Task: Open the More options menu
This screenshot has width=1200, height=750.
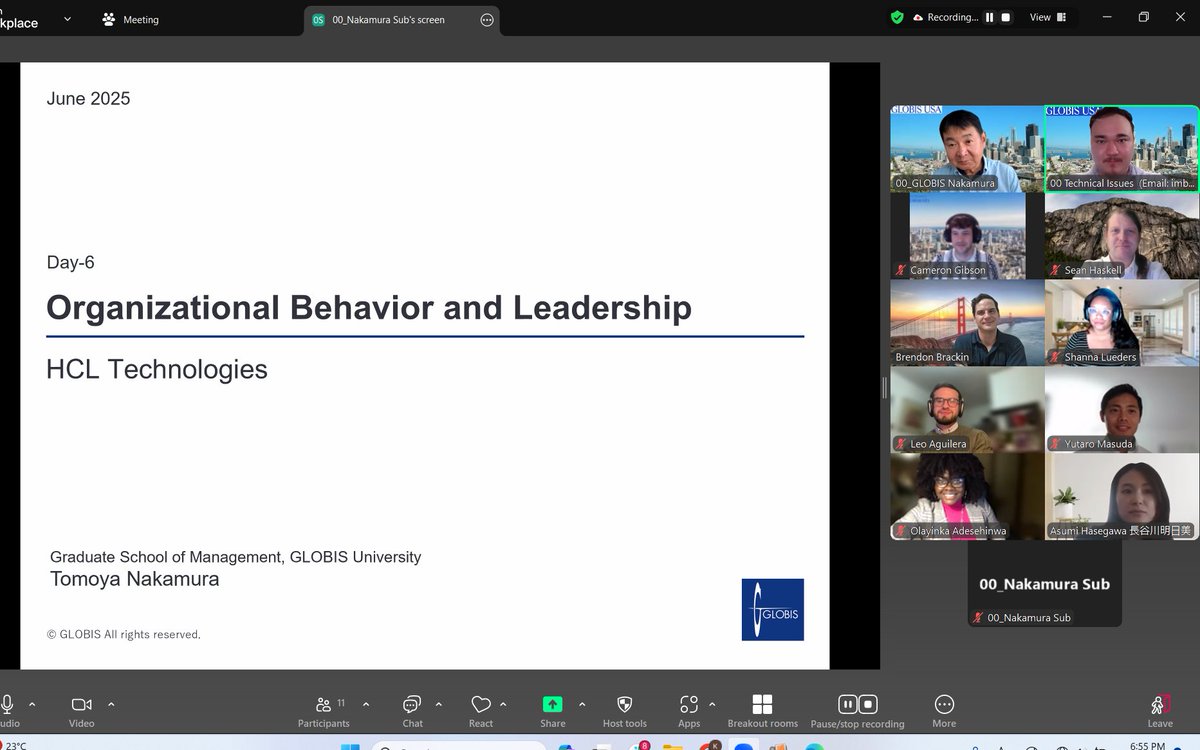Action: click(944, 710)
